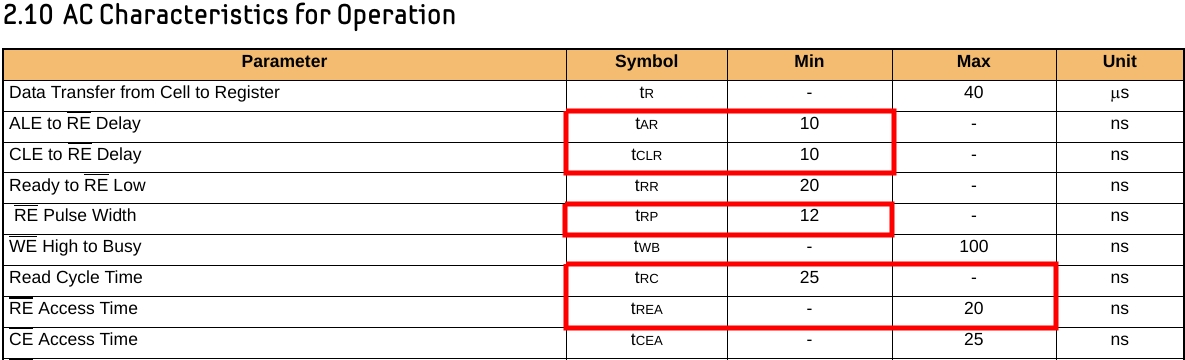This screenshot has width=1185, height=360.
Task: Click the tRP symbol cell
Action: tap(646, 216)
